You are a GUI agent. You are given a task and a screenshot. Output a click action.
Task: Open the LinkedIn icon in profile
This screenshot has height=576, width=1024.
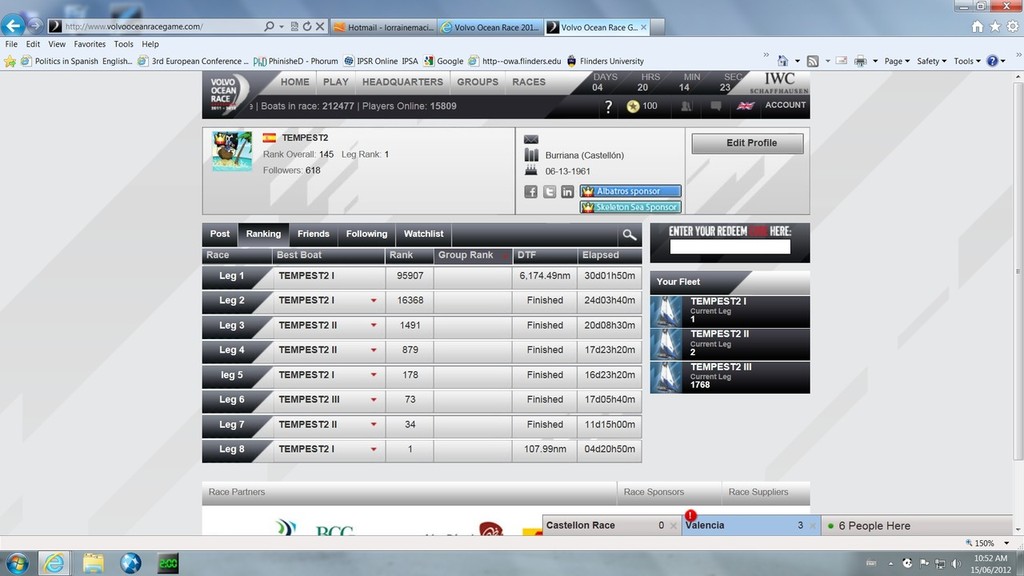[x=567, y=191]
